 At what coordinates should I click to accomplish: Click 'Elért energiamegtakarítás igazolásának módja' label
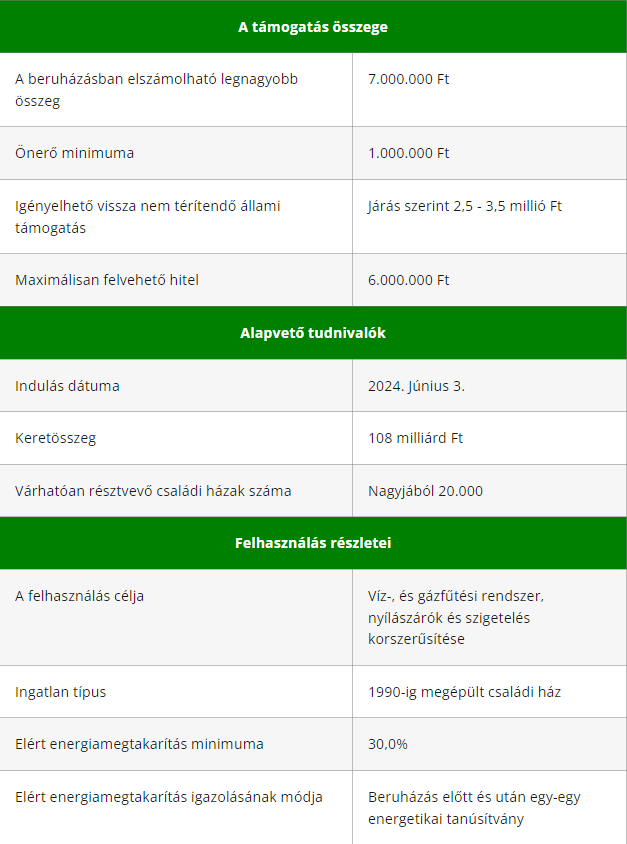pyautogui.click(x=168, y=797)
